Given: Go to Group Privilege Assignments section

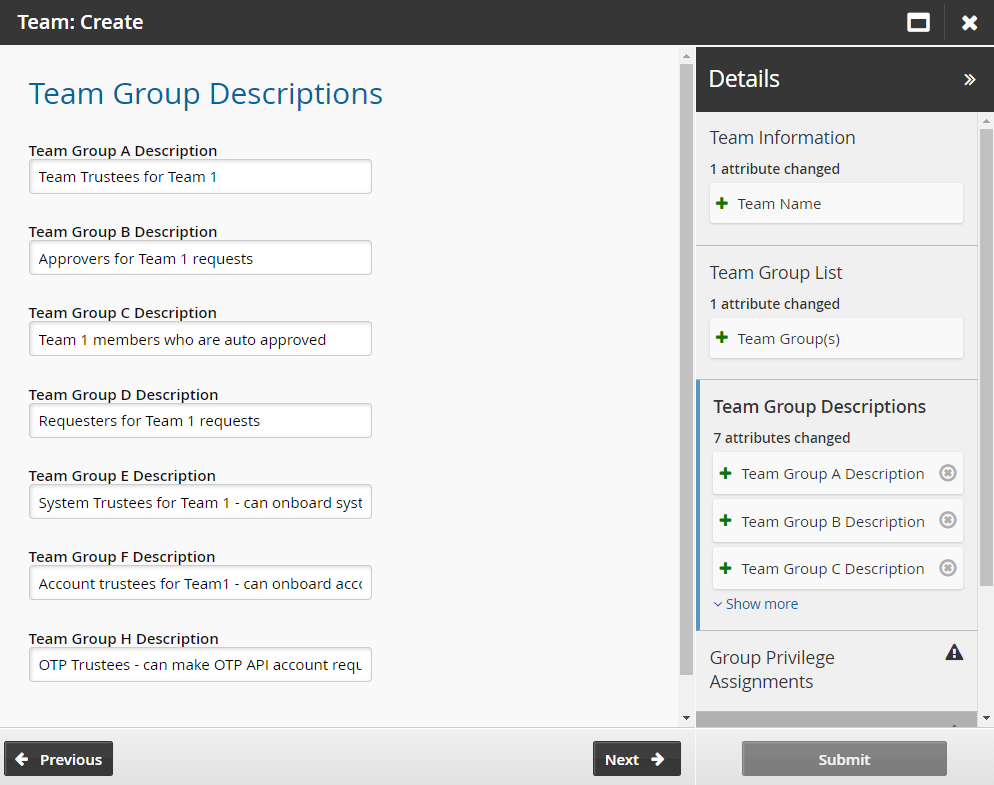Looking at the screenshot, I should pyautogui.click(x=772, y=669).
